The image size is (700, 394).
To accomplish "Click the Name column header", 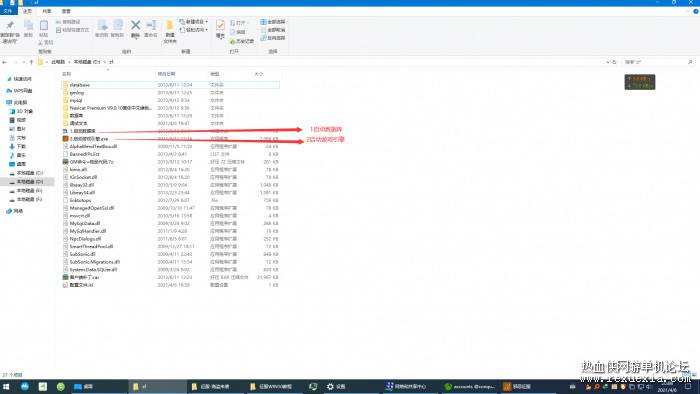I will point(67,74).
